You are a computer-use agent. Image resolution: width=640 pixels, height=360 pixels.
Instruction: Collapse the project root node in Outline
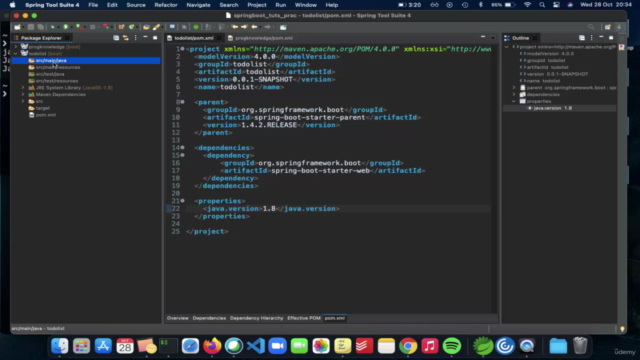coord(507,47)
